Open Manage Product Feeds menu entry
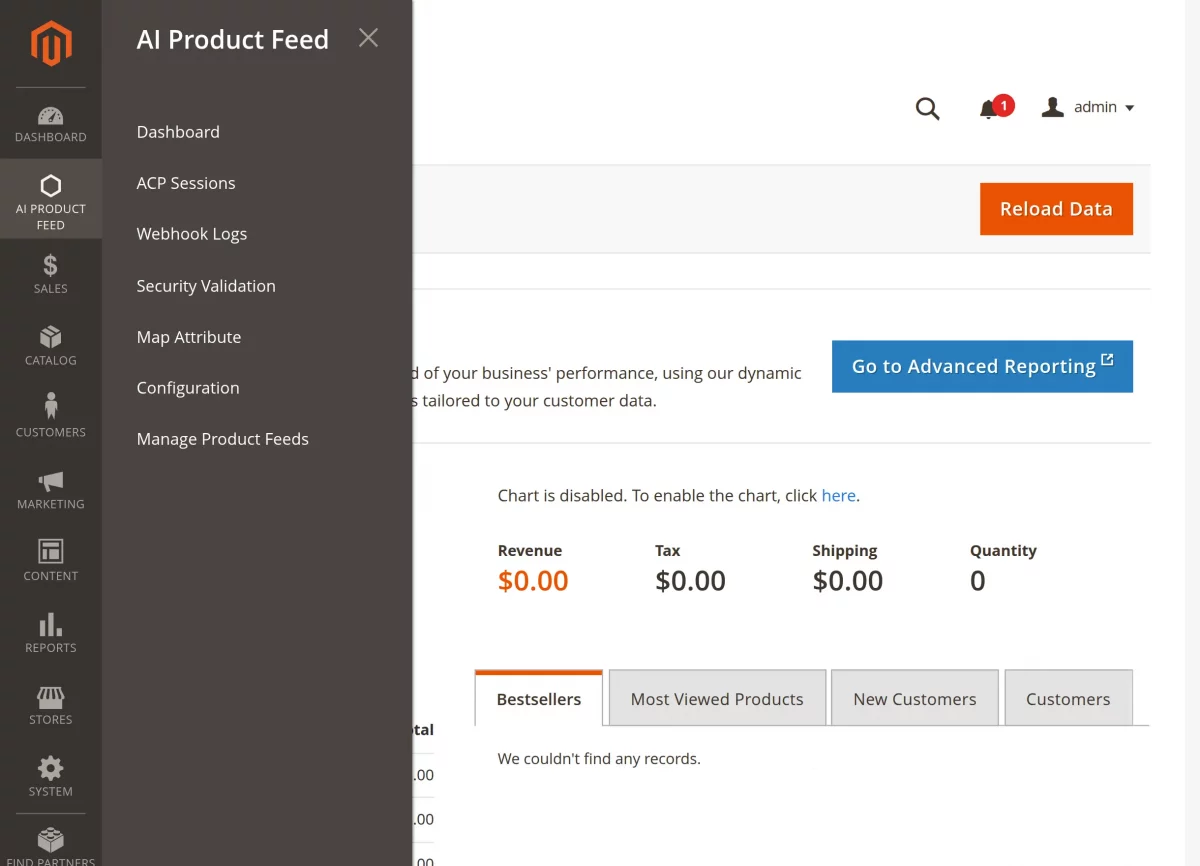Image resolution: width=1200 pixels, height=866 pixels. click(222, 438)
